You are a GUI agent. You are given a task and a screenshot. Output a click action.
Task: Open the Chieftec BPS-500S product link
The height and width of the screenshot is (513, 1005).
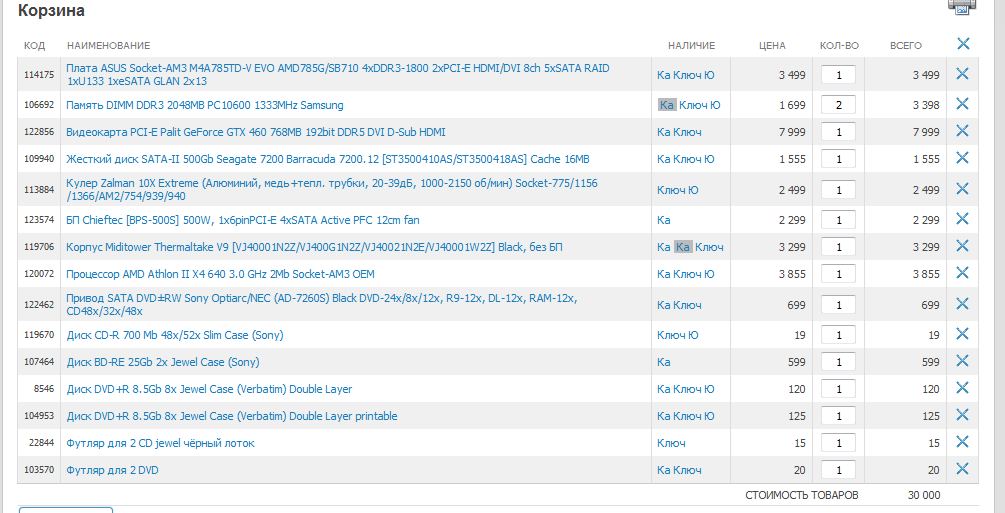click(x=243, y=220)
